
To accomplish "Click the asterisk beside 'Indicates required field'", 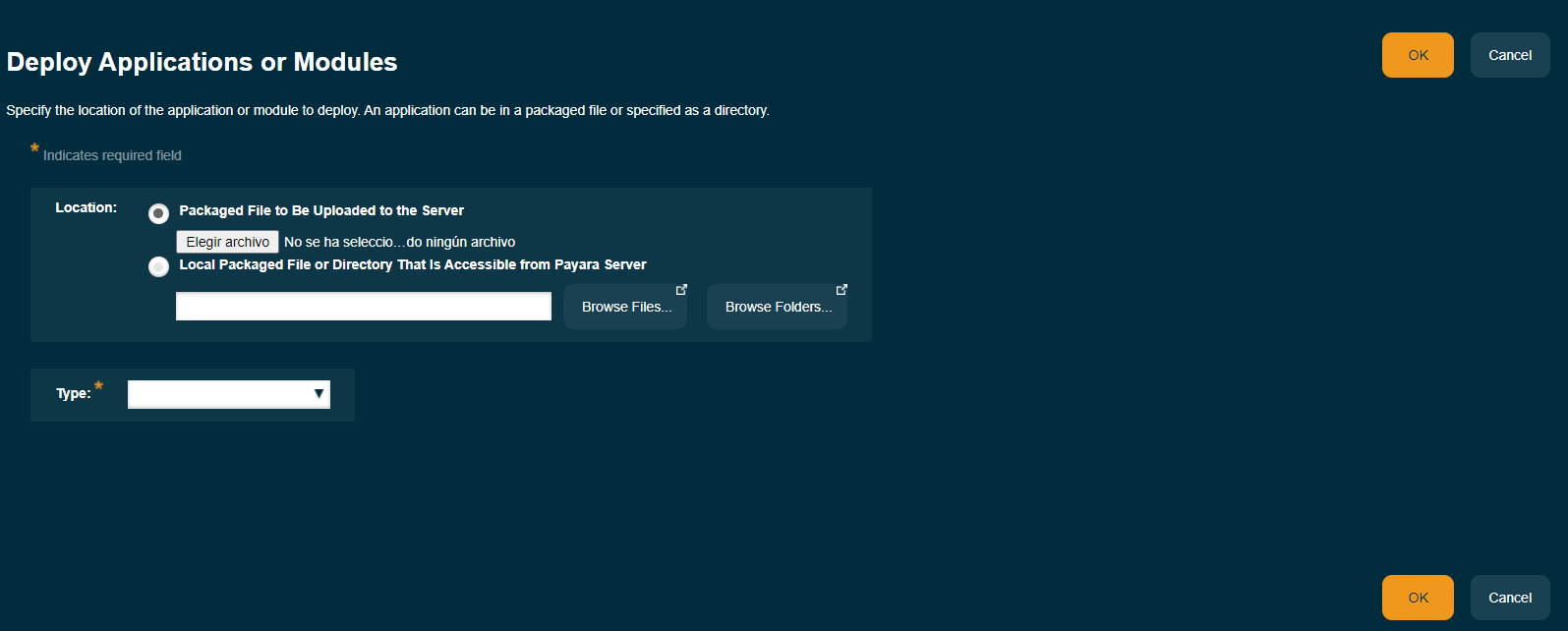I will click(34, 148).
